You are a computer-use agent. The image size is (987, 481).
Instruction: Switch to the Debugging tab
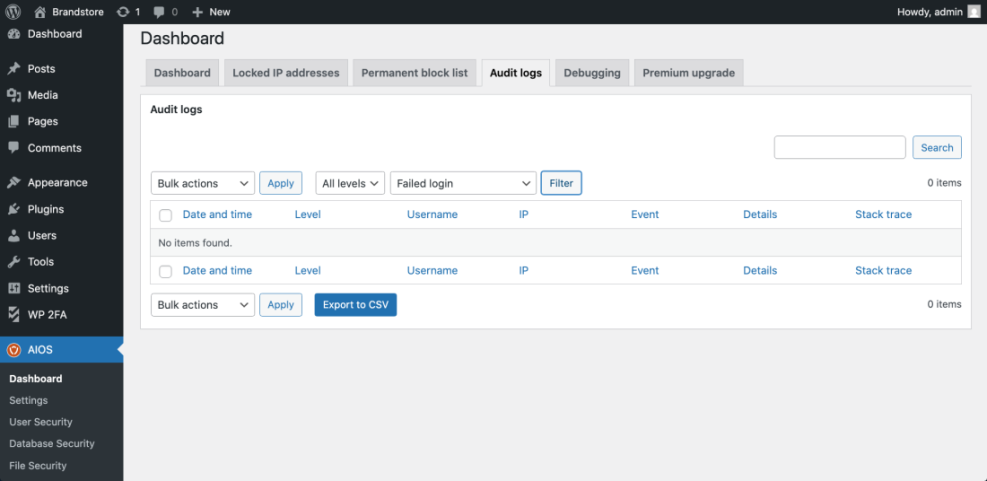[x=592, y=72]
